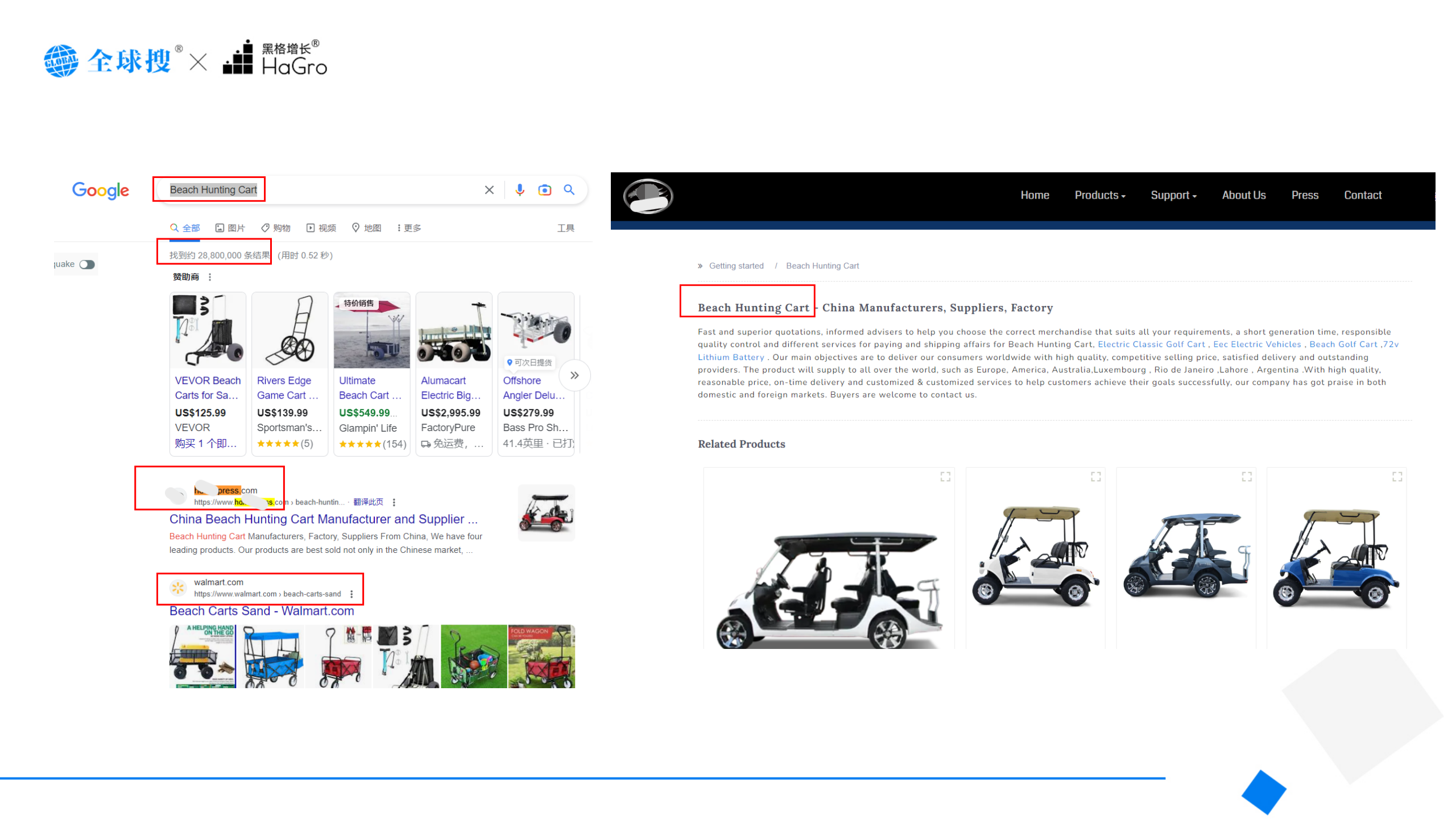Open the blue golf cart product thumbnail

1335,560
